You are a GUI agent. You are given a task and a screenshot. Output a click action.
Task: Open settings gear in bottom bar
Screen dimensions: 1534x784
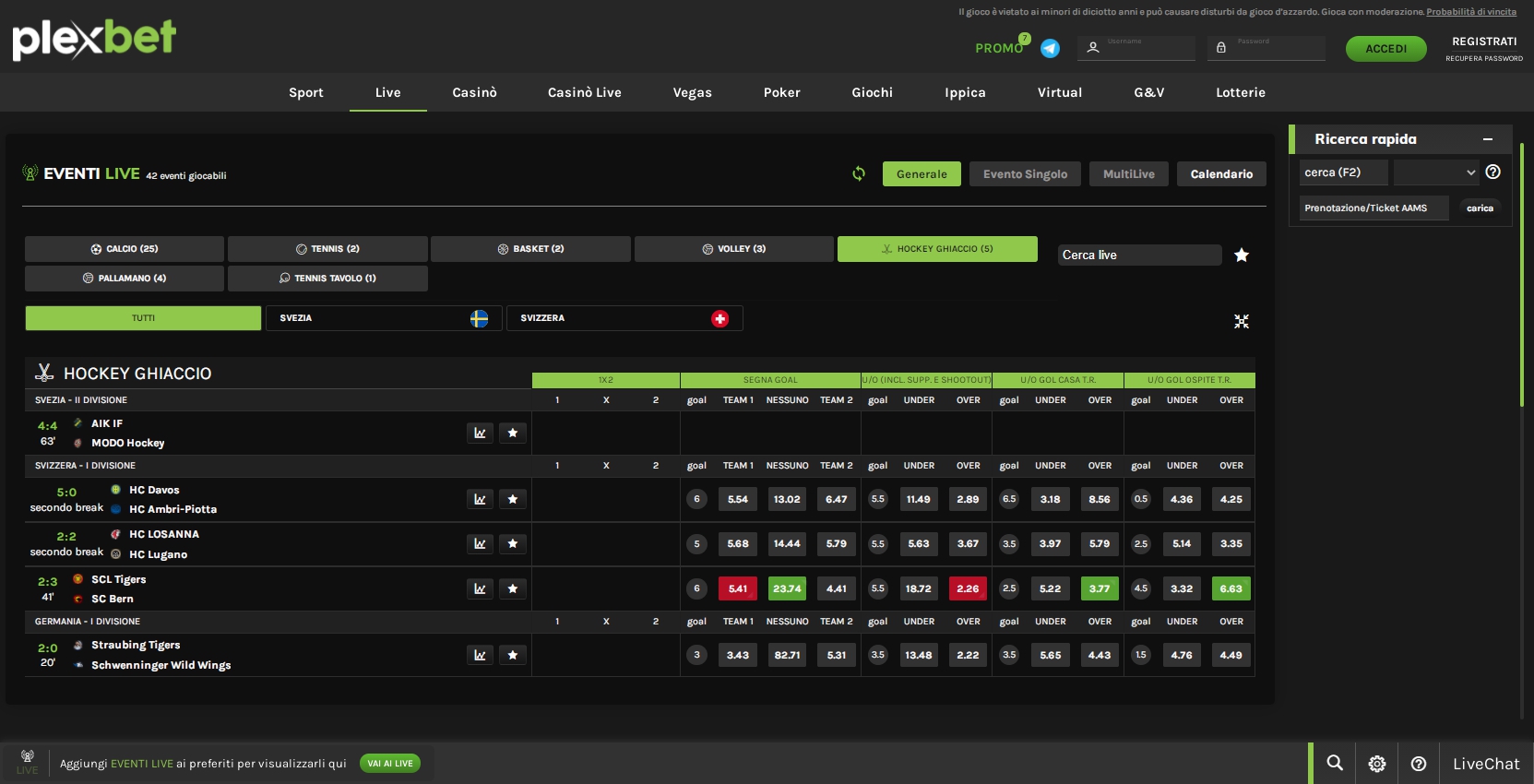coord(1377,763)
